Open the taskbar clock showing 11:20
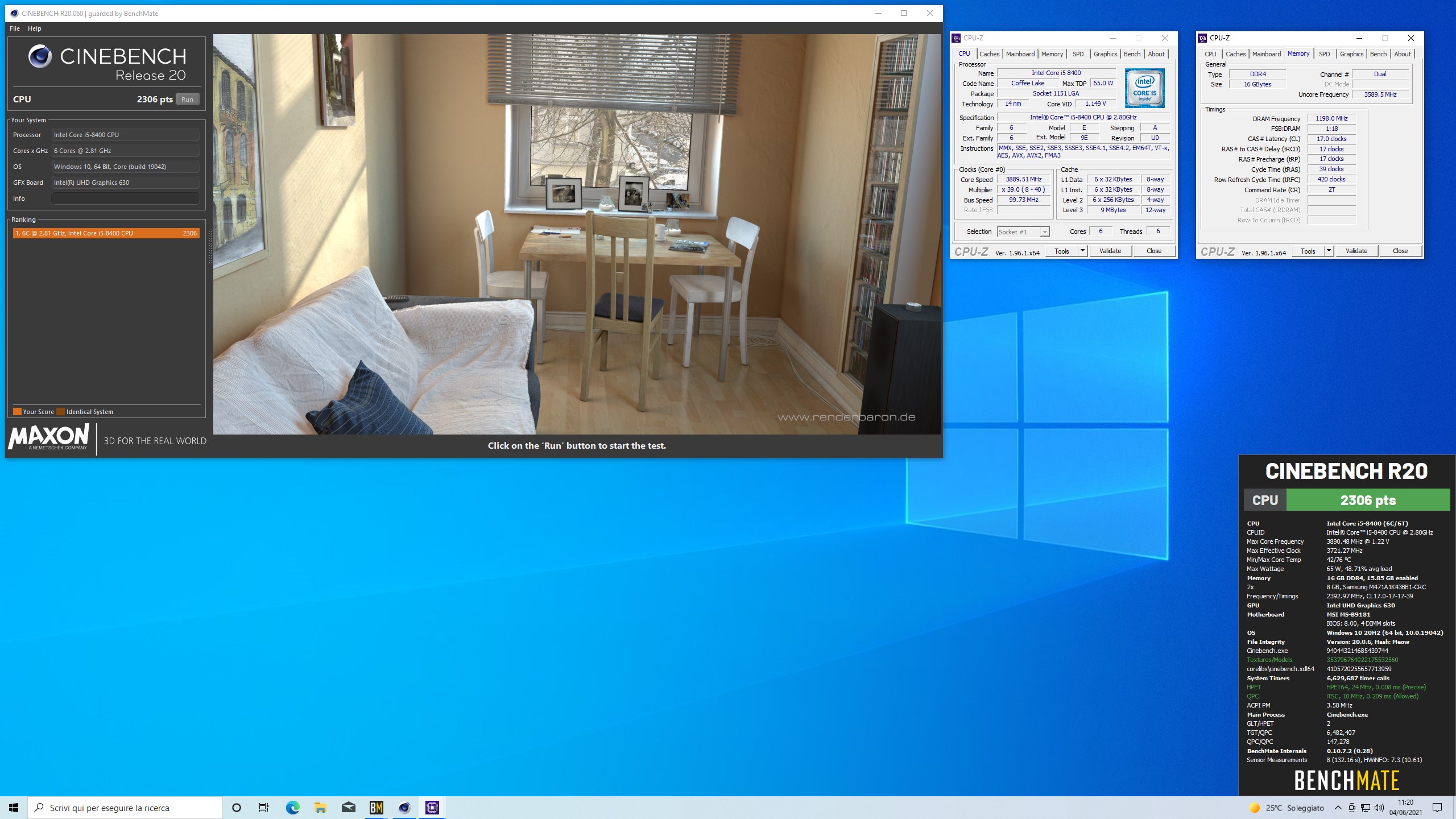 pyautogui.click(x=1405, y=808)
